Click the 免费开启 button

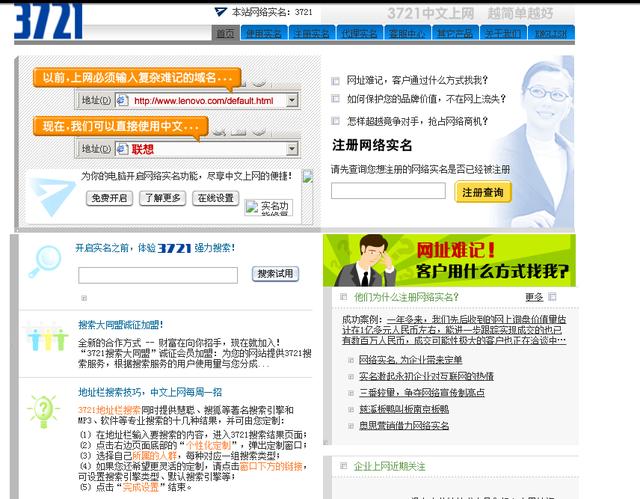(109, 198)
